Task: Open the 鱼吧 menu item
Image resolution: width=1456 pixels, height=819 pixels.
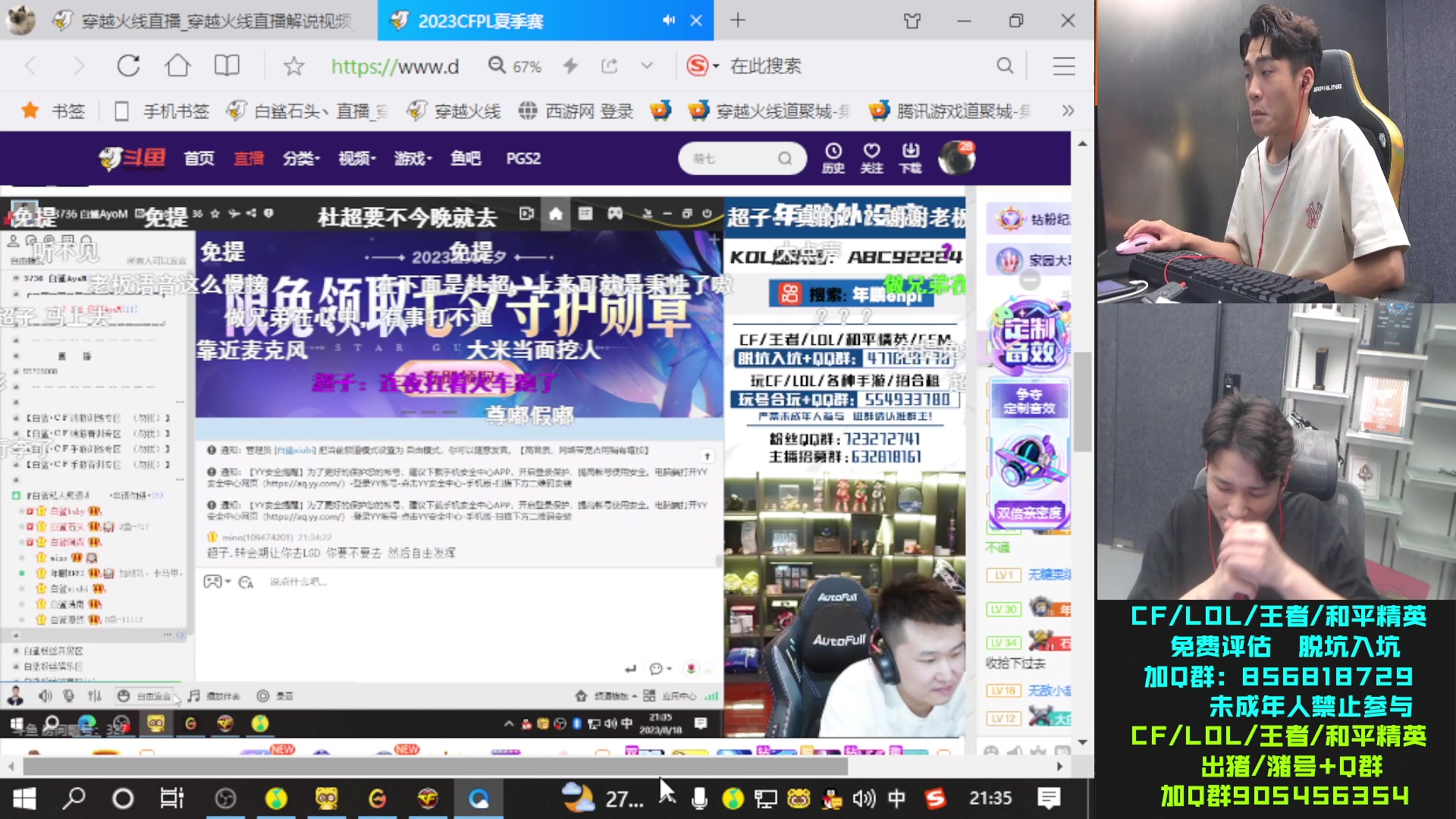Action: 466,158
